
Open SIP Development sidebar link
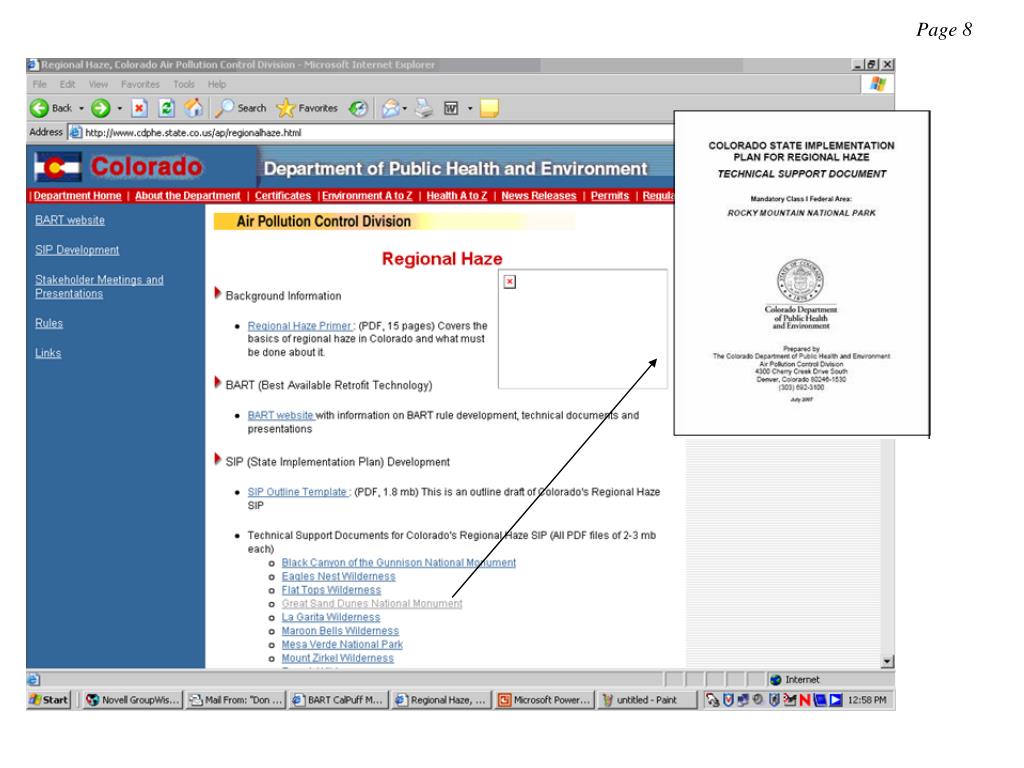pos(77,250)
